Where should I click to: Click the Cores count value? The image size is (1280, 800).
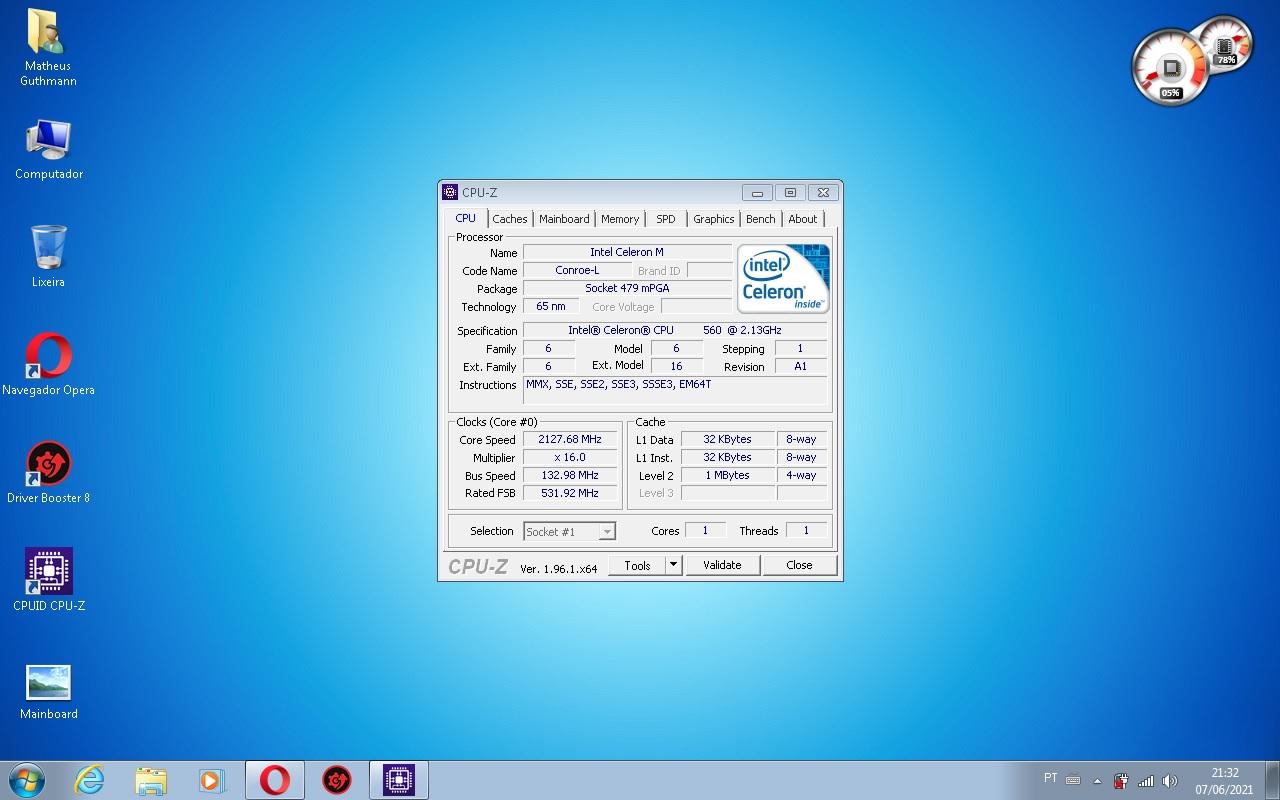pyautogui.click(x=705, y=531)
